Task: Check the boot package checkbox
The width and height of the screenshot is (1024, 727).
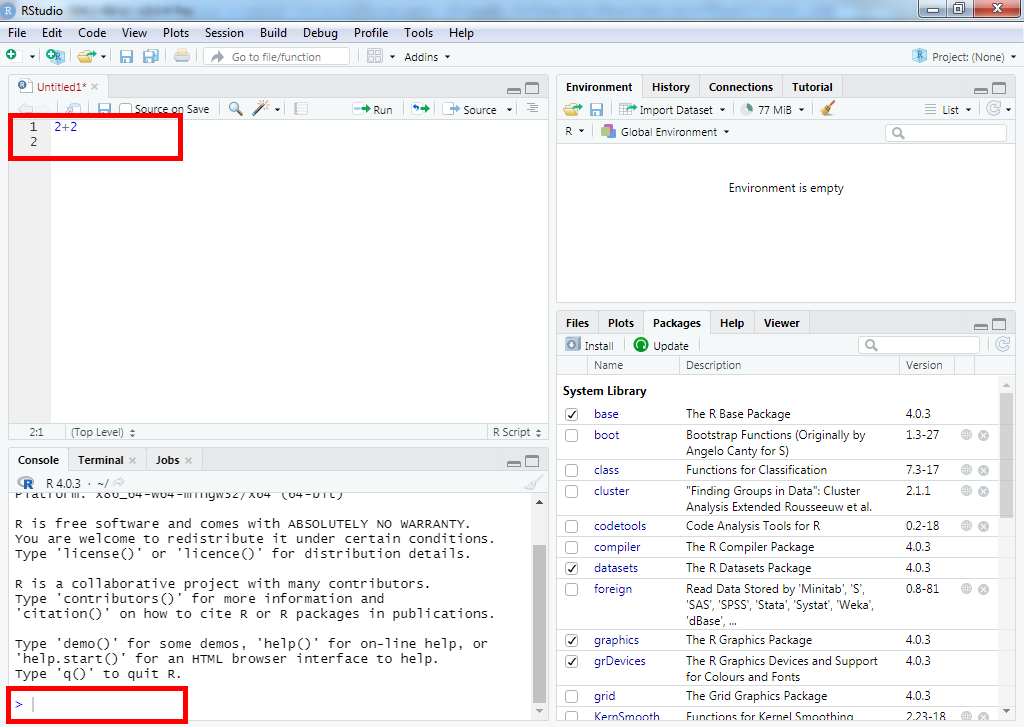Action: pos(571,436)
